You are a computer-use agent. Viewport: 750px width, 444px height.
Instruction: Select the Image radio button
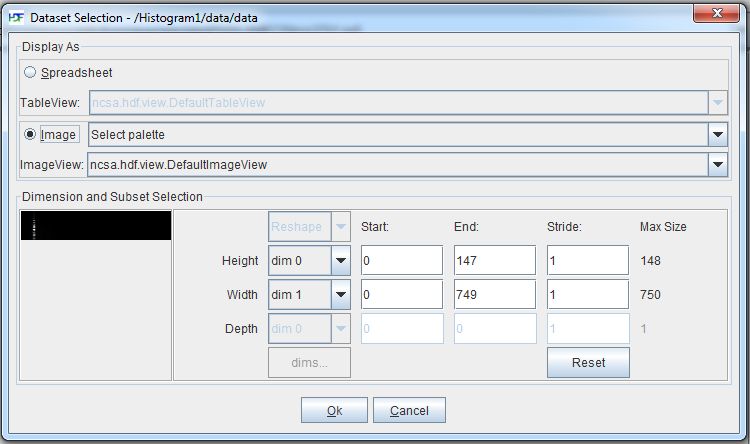[30, 134]
